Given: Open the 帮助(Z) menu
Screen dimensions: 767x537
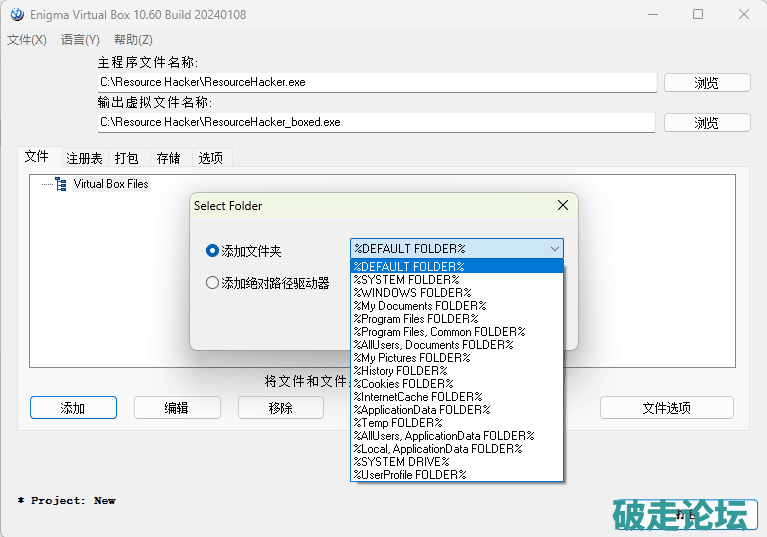Looking at the screenshot, I should 133,40.
